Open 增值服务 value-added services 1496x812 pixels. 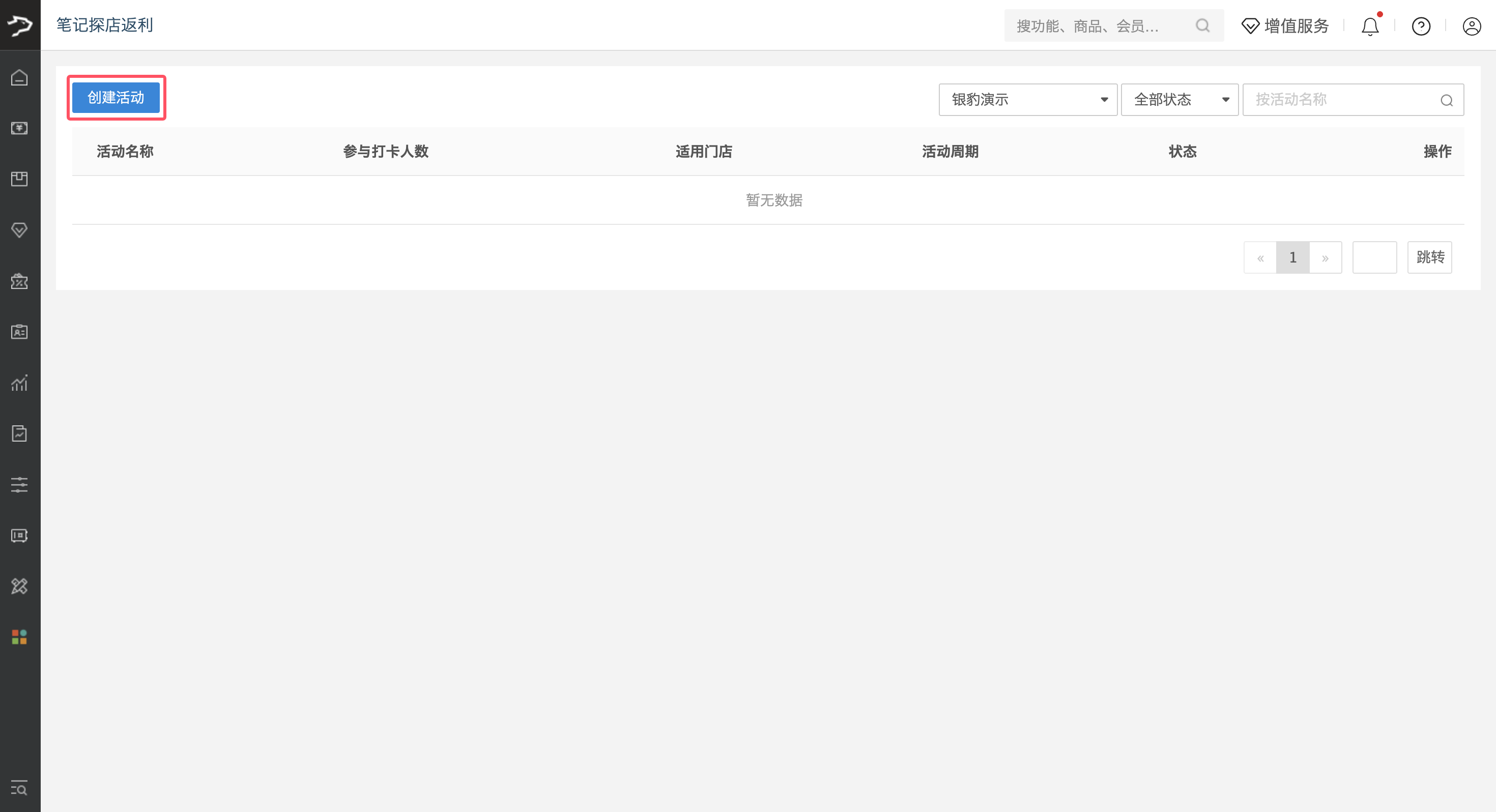coord(1285,26)
